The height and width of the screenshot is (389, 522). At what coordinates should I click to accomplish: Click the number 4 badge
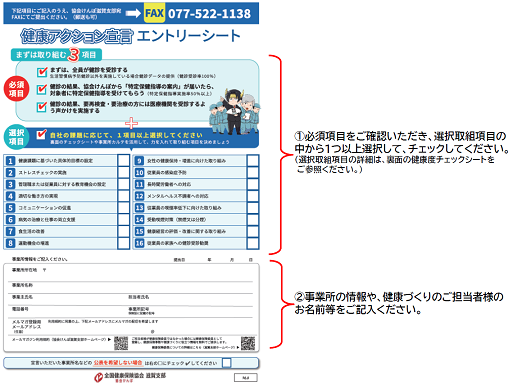10,196
